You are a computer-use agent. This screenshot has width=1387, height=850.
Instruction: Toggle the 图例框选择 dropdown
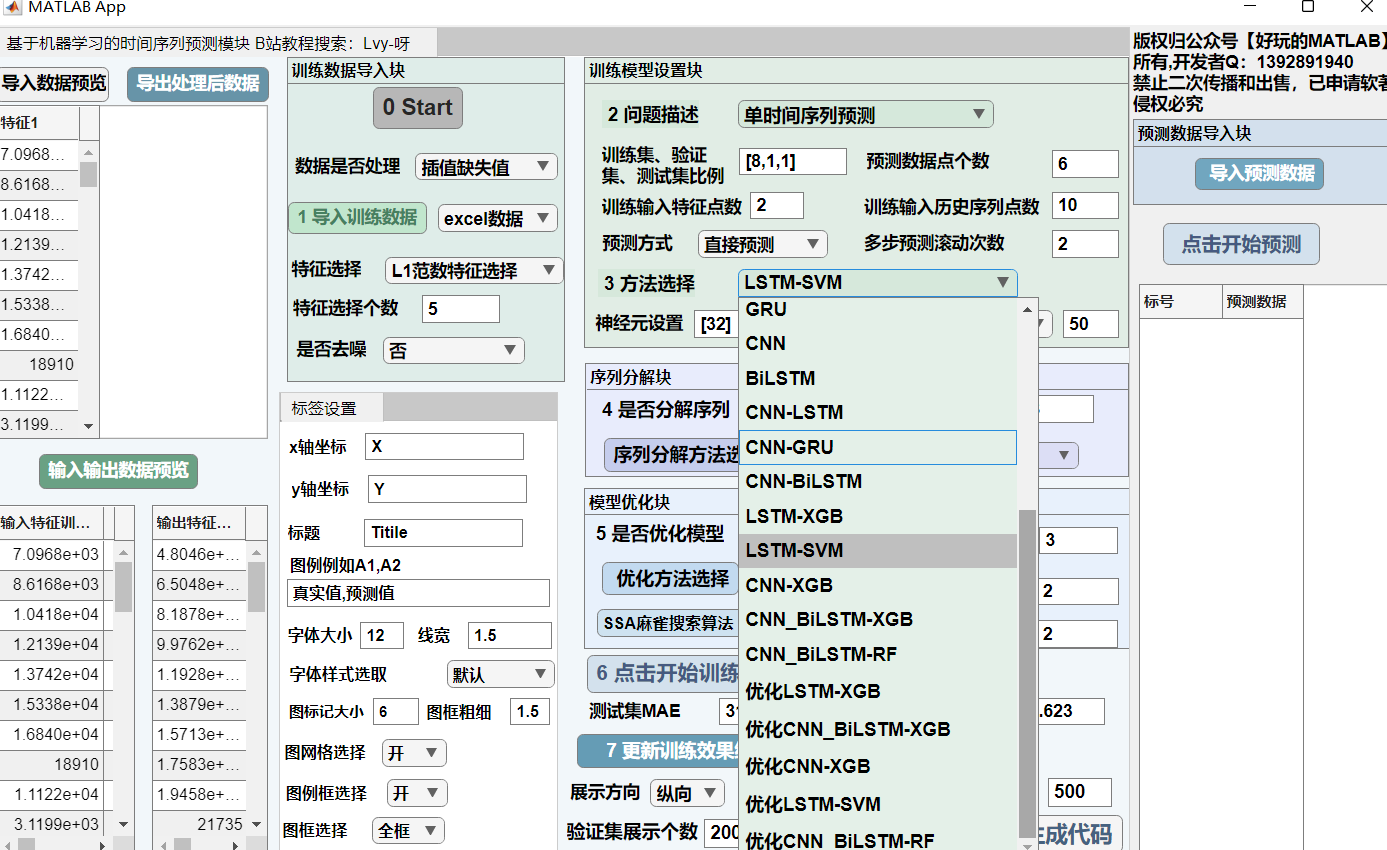[416, 793]
